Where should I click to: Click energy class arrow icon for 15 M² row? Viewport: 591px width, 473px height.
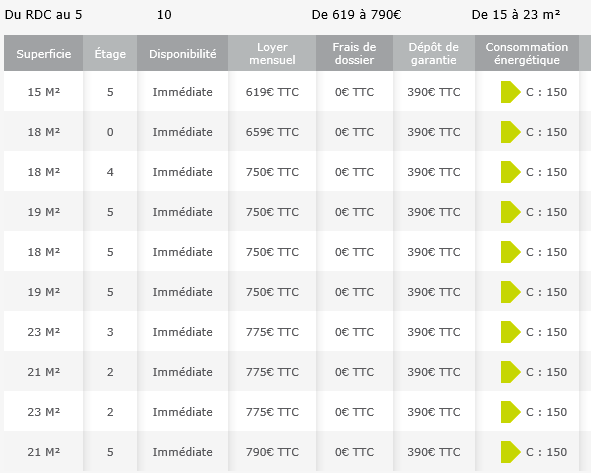pos(510,92)
